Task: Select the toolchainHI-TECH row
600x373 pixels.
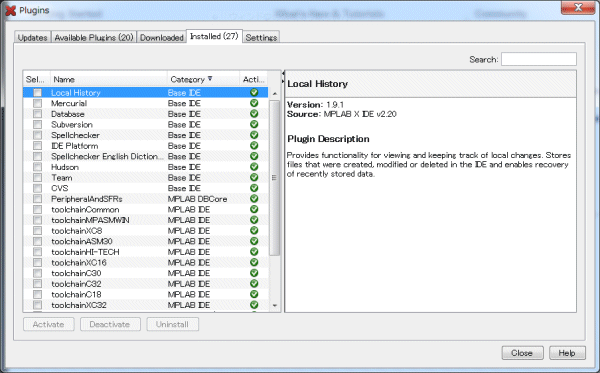Action: (x=145, y=252)
